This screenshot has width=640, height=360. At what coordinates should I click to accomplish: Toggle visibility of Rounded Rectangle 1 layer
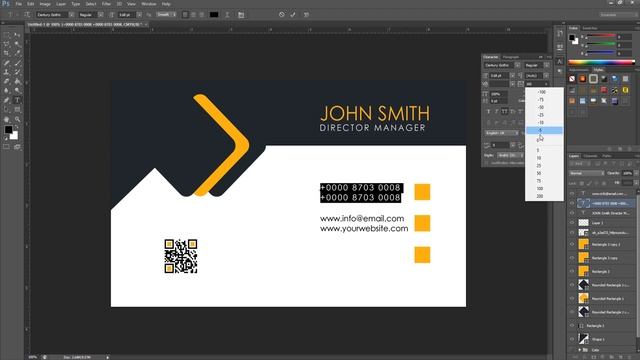(572, 298)
